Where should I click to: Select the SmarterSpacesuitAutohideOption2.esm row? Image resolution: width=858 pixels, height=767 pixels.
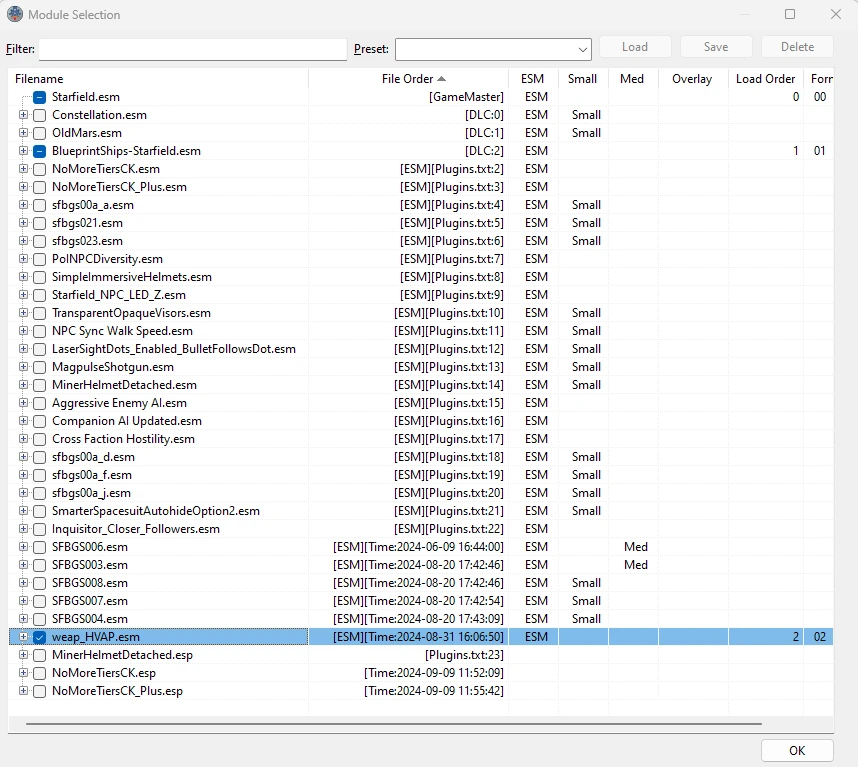pyautogui.click(x=421, y=511)
